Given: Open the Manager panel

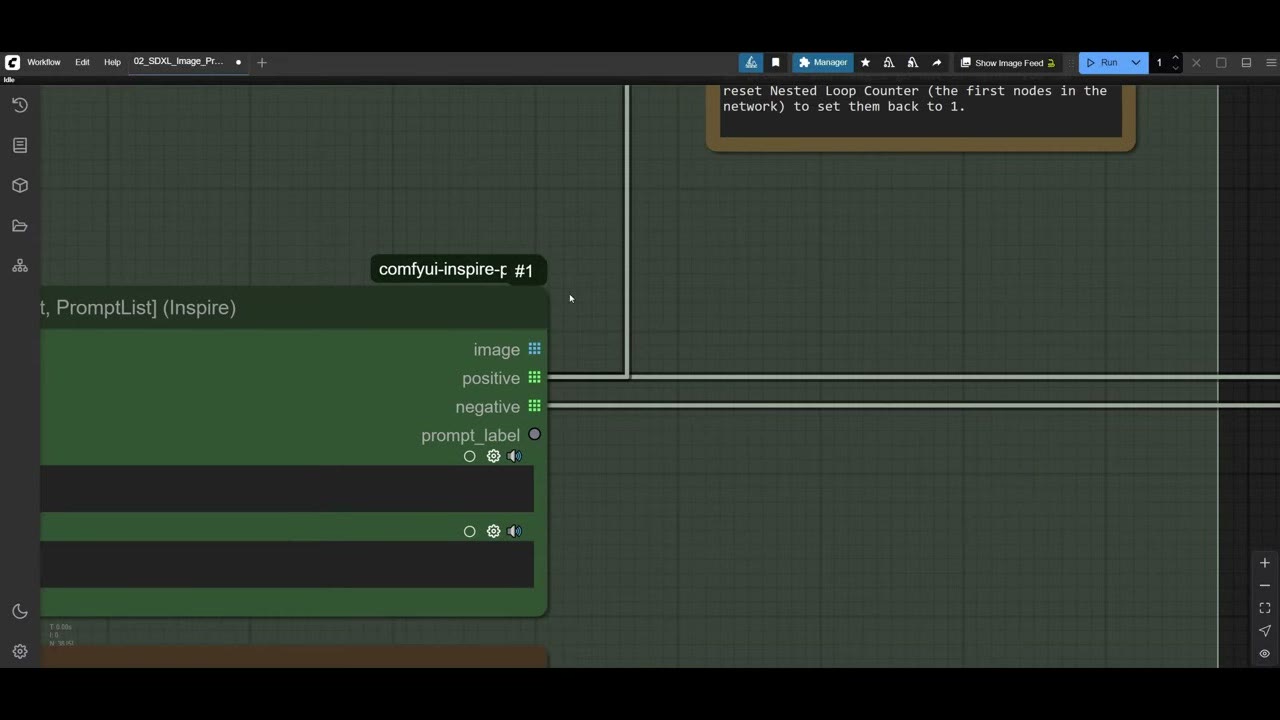Looking at the screenshot, I should [823, 63].
